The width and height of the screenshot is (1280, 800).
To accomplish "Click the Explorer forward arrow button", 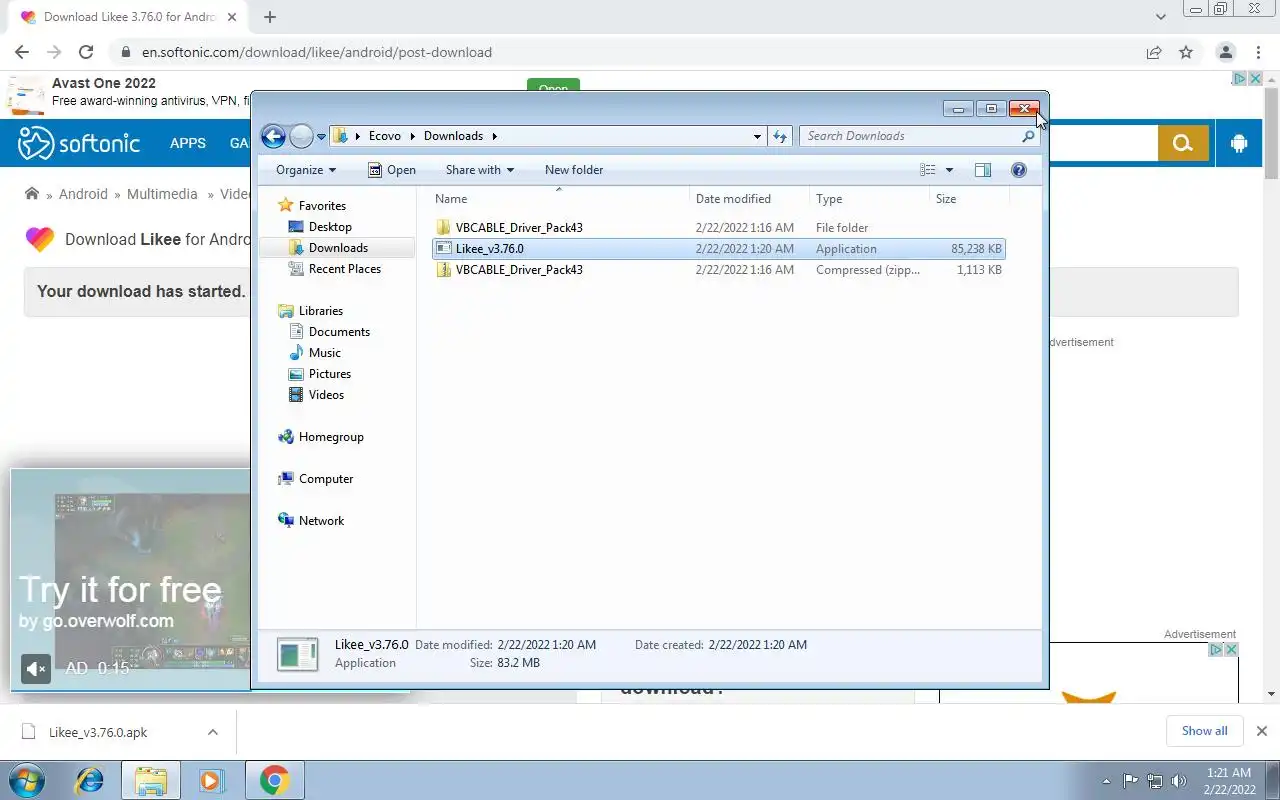I will click(x=301, y=136).
